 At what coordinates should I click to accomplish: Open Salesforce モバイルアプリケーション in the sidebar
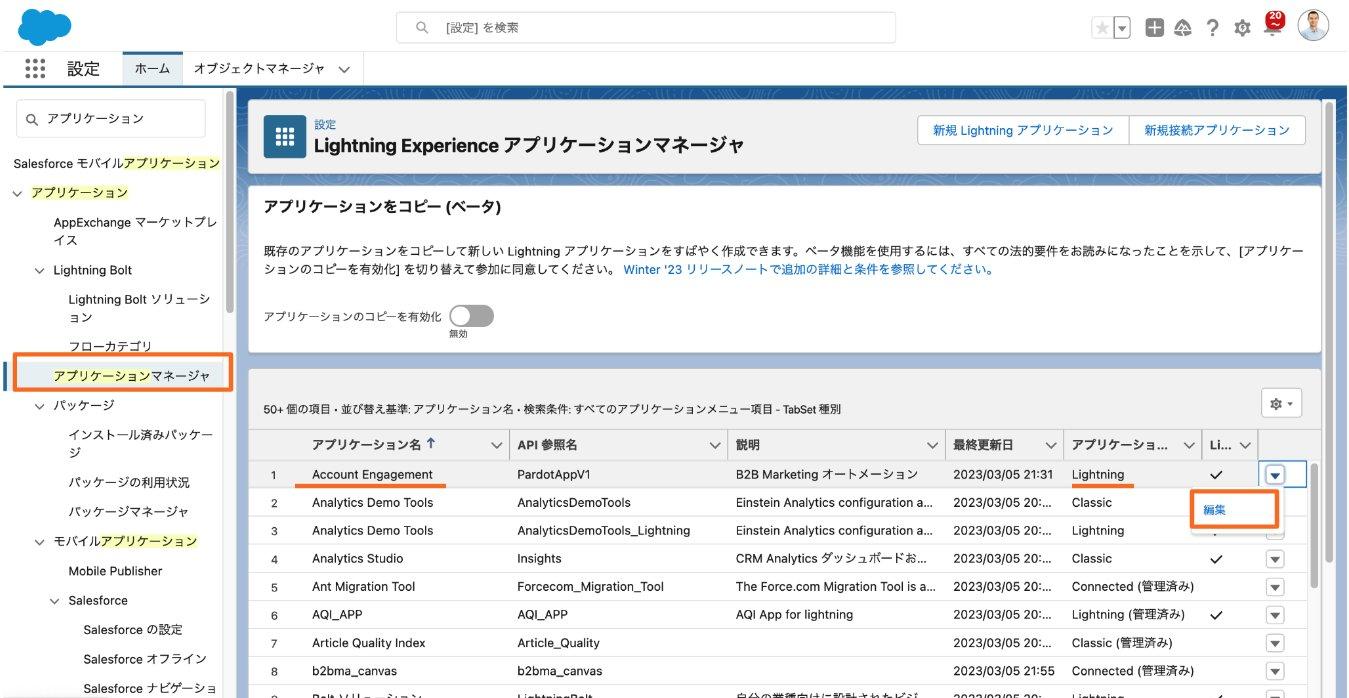click(116, 163)
